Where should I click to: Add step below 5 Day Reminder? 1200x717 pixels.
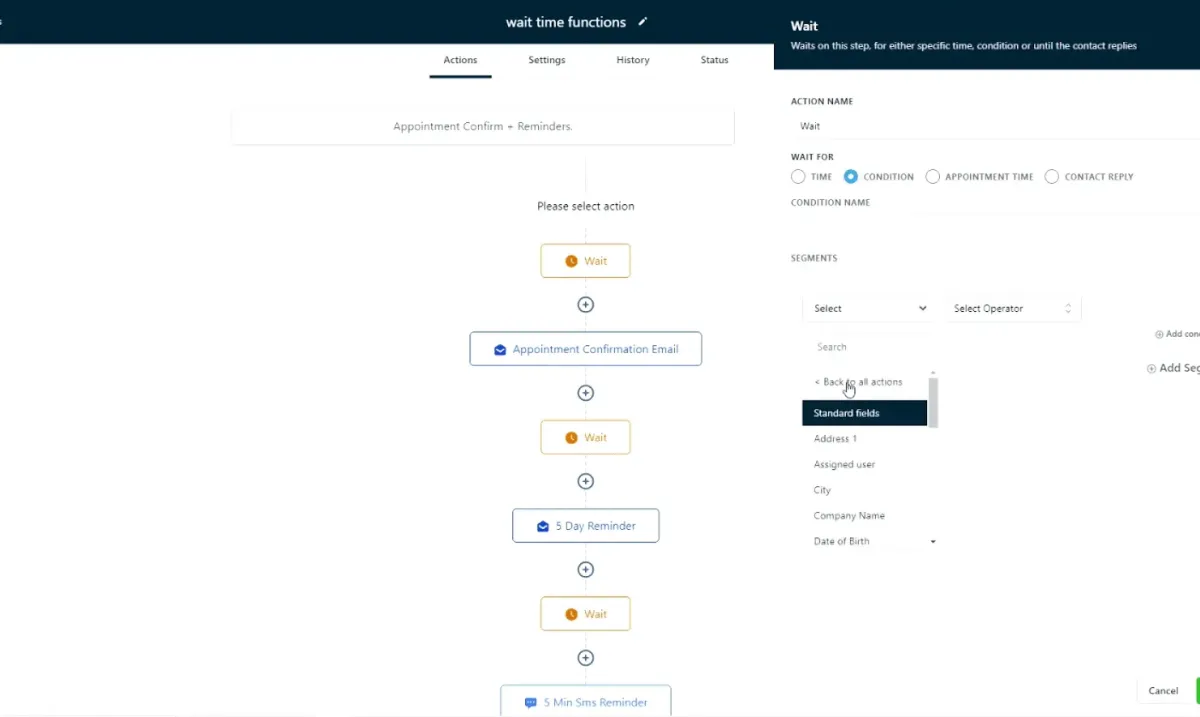click(586, 570)
